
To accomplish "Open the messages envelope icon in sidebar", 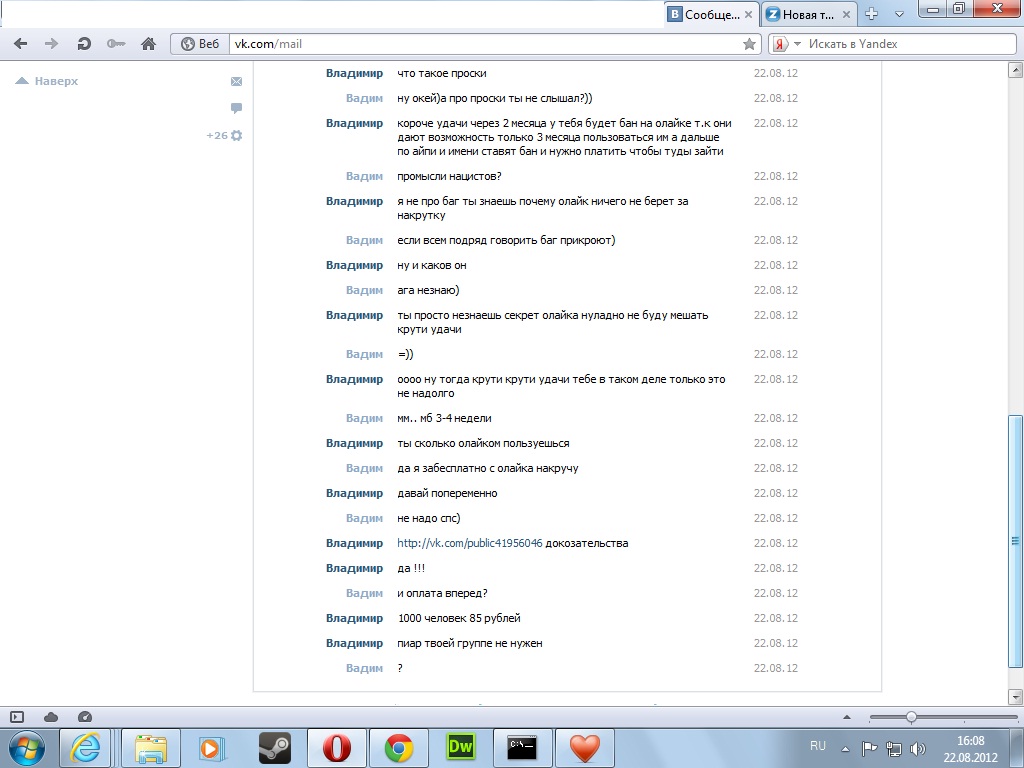I will click(x=236, y=82).
